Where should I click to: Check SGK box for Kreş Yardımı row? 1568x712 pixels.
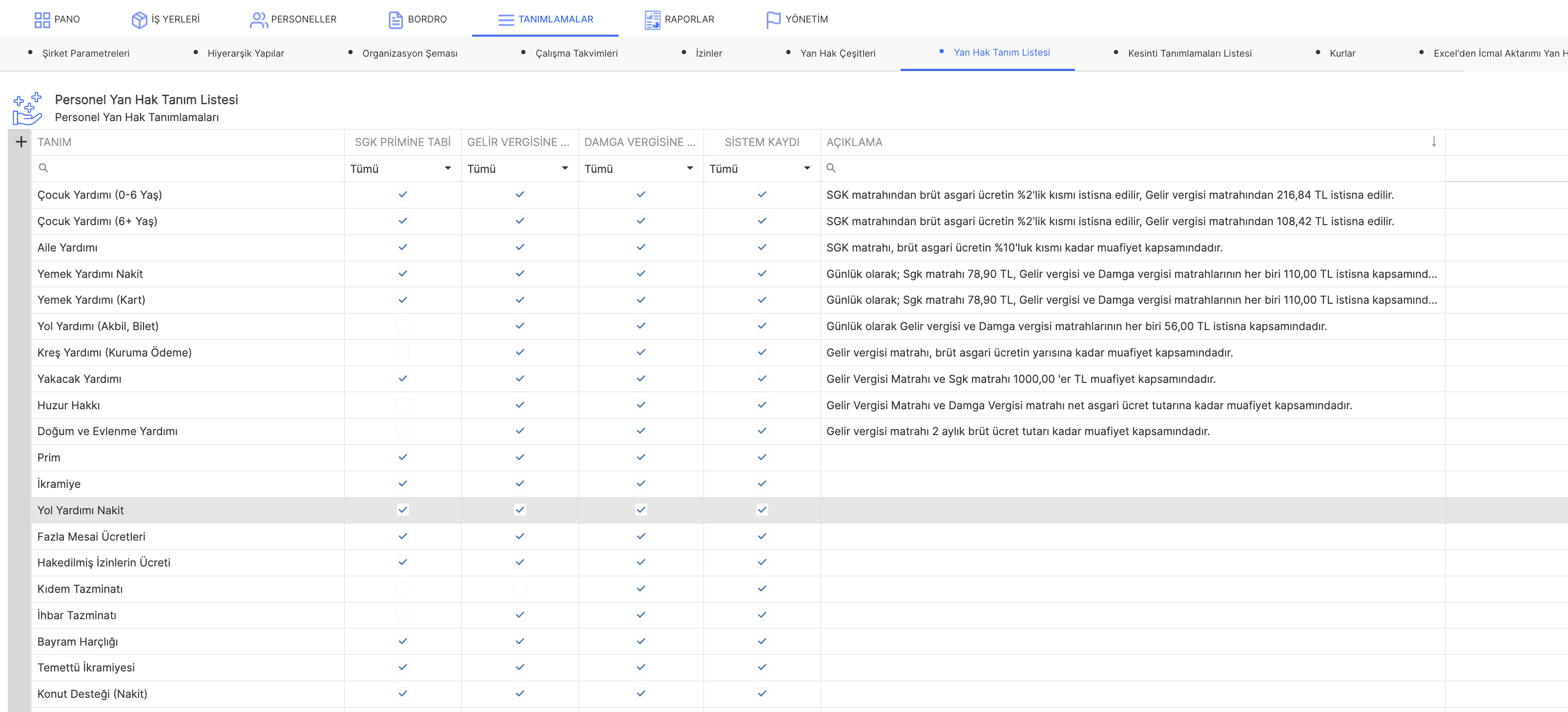coord(402,352)
